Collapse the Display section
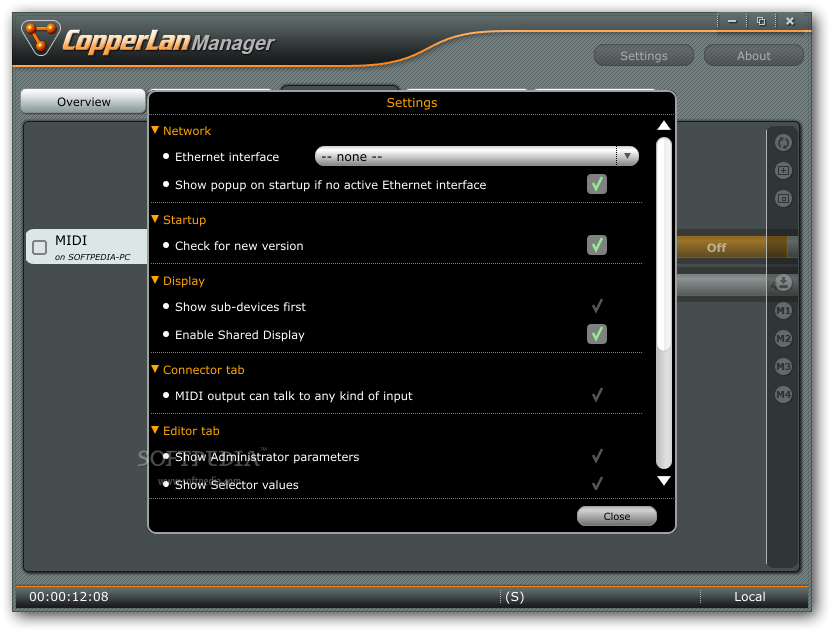Screen dimensions: 832x632 155,280
